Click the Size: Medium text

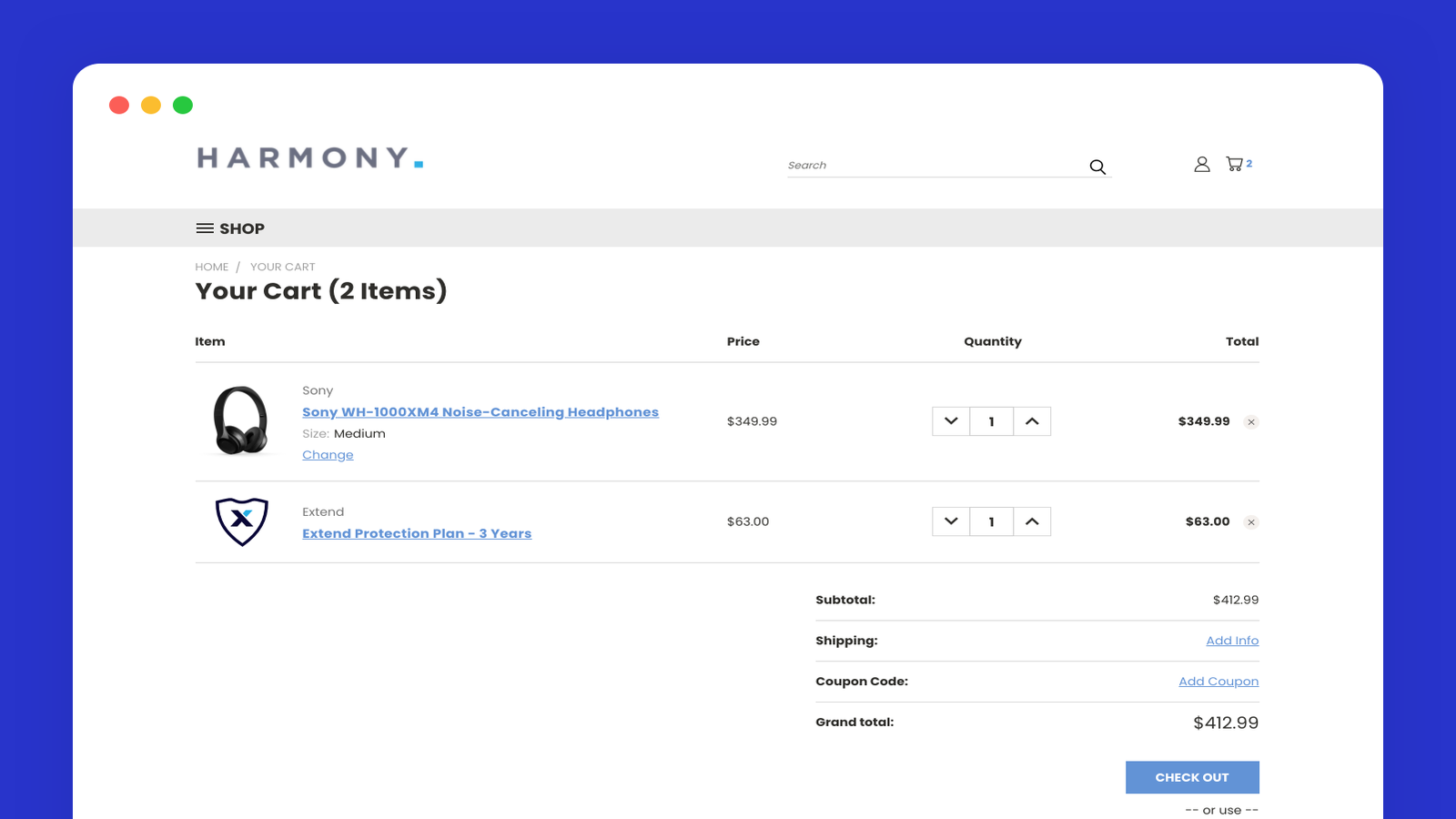(344, 434)
